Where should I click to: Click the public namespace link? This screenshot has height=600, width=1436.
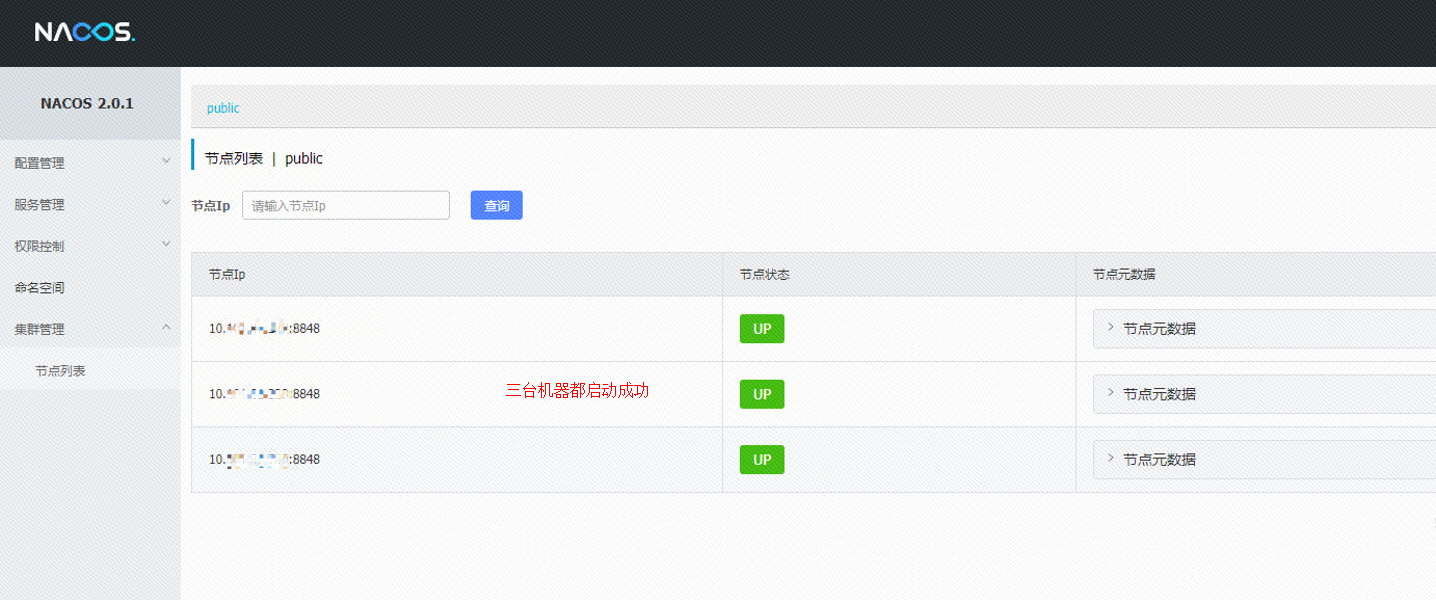pos(222,108)
